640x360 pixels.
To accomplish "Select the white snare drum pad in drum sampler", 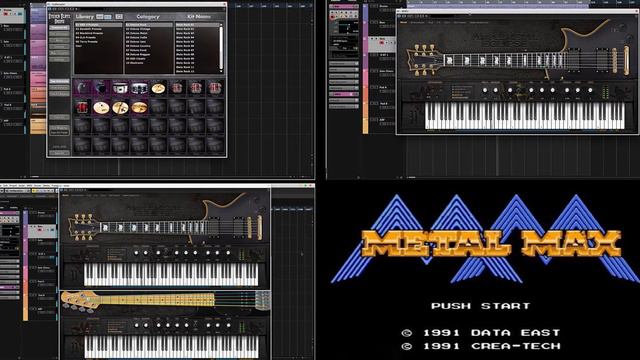I will point(120,88).
